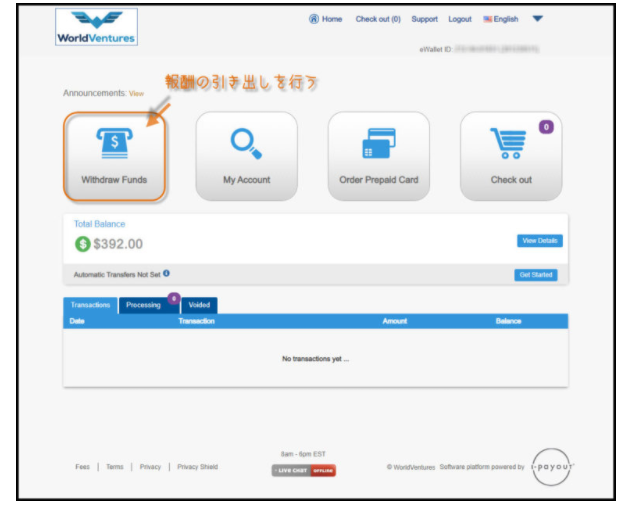Open the My Account magnifier tile
This screenshot has height=506, width=628.
[246, 156]
